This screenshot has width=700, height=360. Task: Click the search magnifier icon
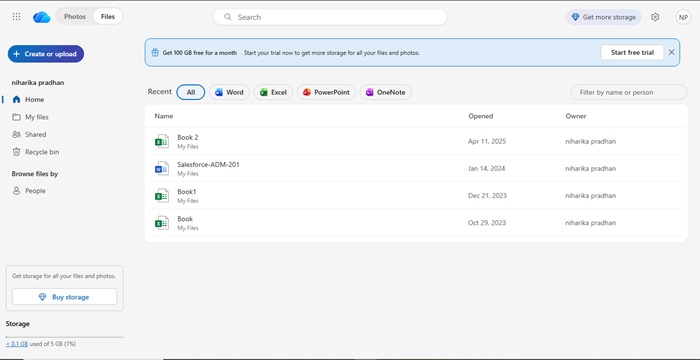pyautogui.click(x=228, y=17)
